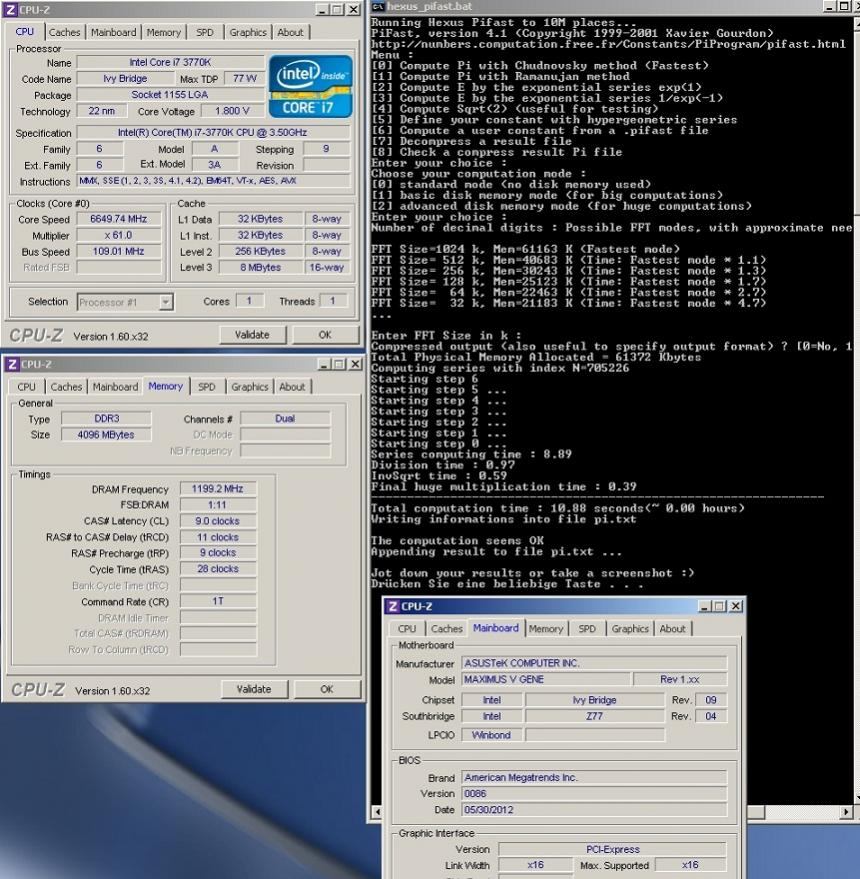Click right arrow of console horizontal scrollbar
This screenshot has width=860, height=879.
(847, 812)
